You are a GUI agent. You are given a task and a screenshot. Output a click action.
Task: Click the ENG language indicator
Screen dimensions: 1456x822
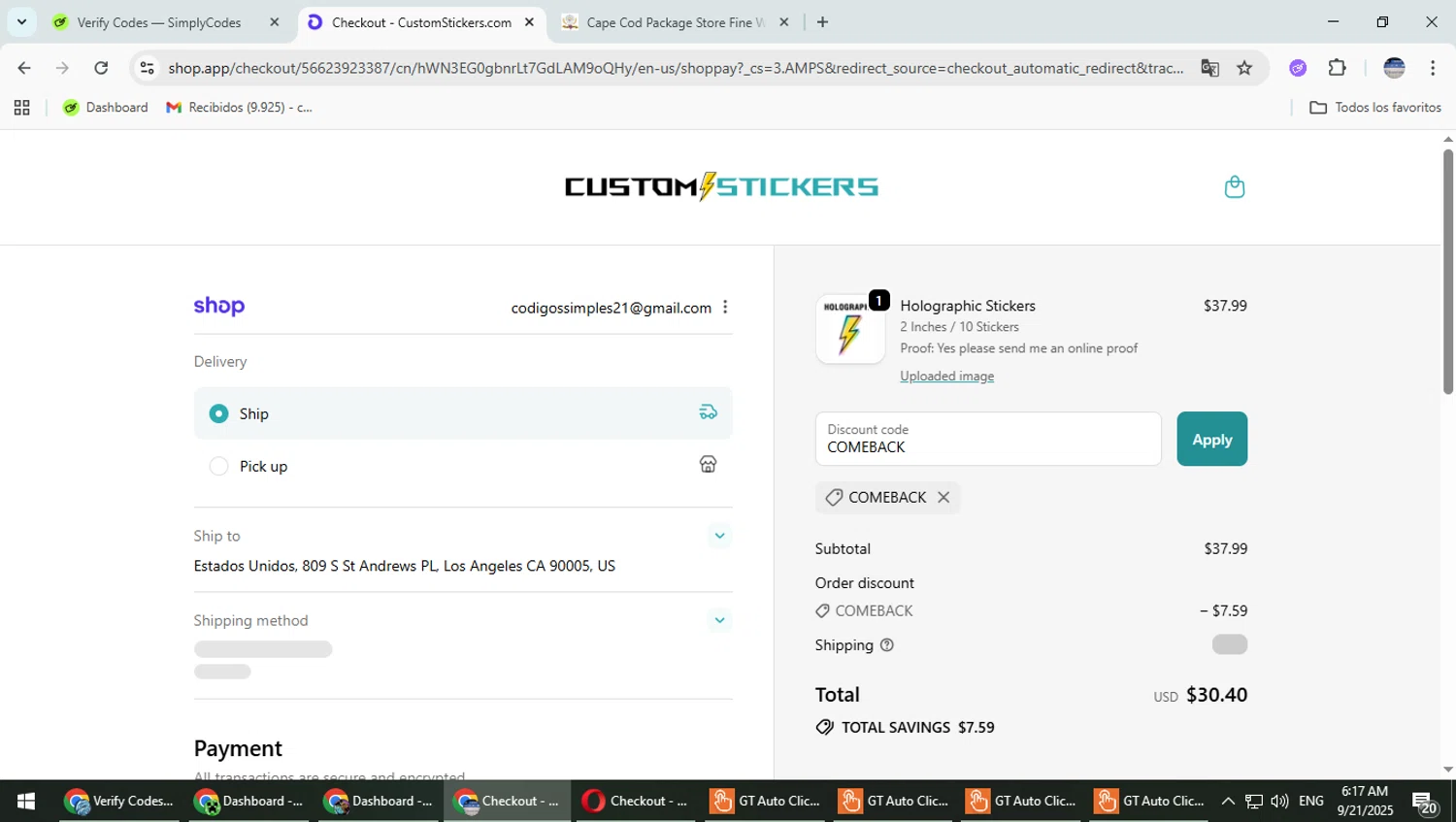1311,801
